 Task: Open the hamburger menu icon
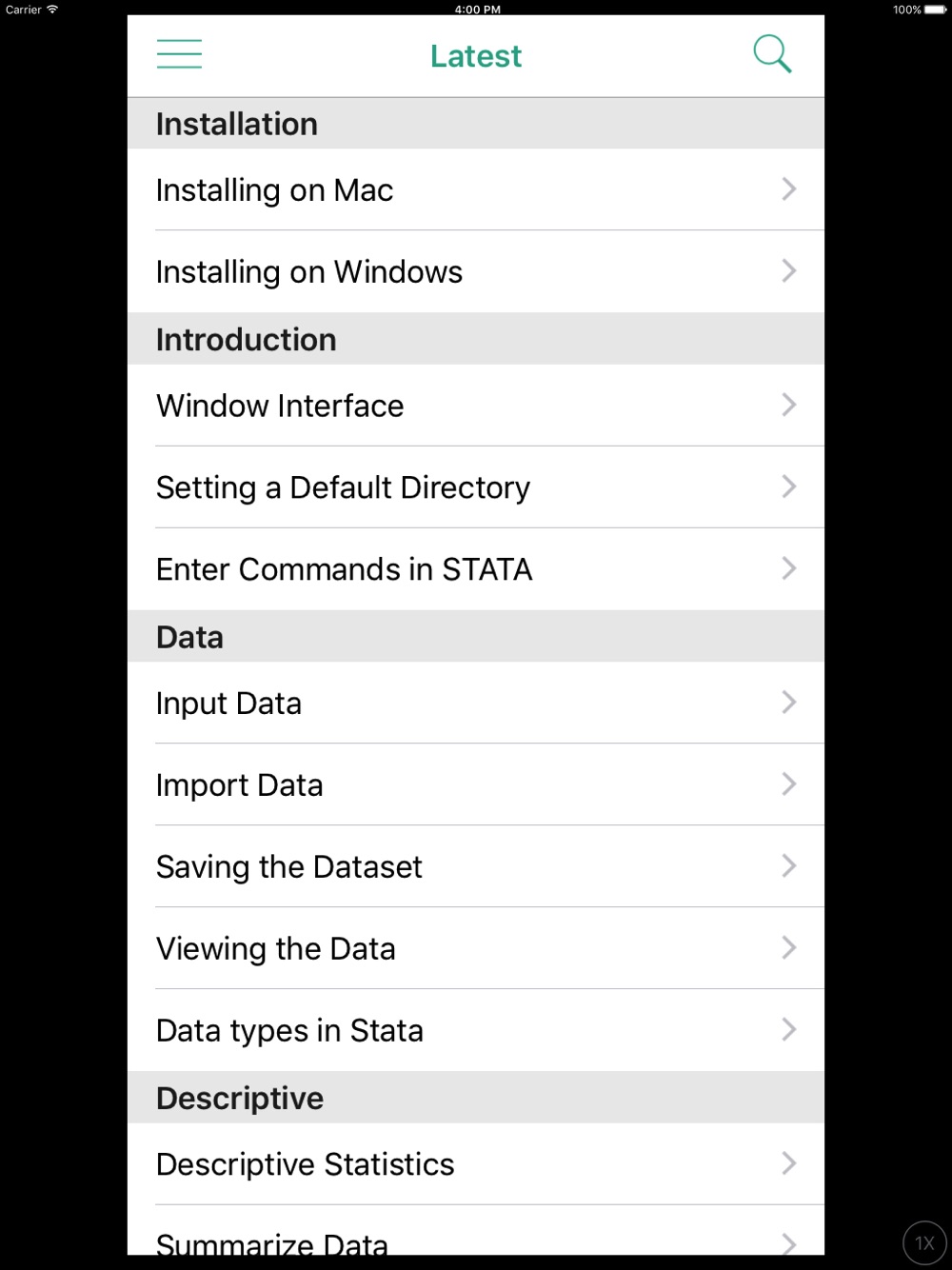(x=179, y=54)
